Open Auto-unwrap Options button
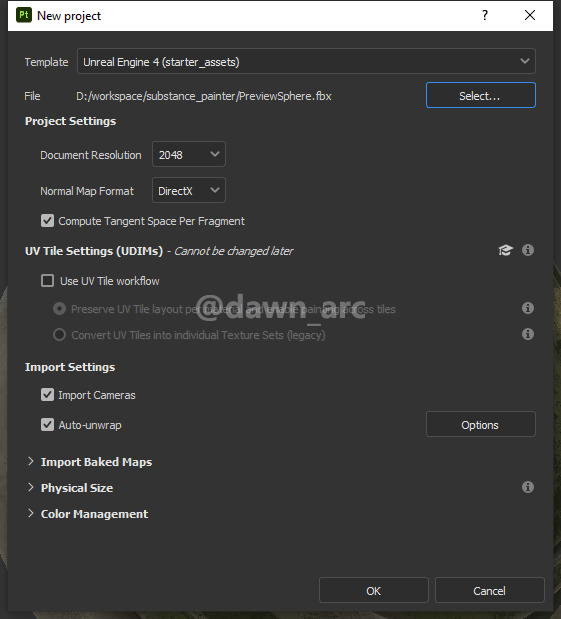Viewport: 561px width, 619px height. (481, 424)
